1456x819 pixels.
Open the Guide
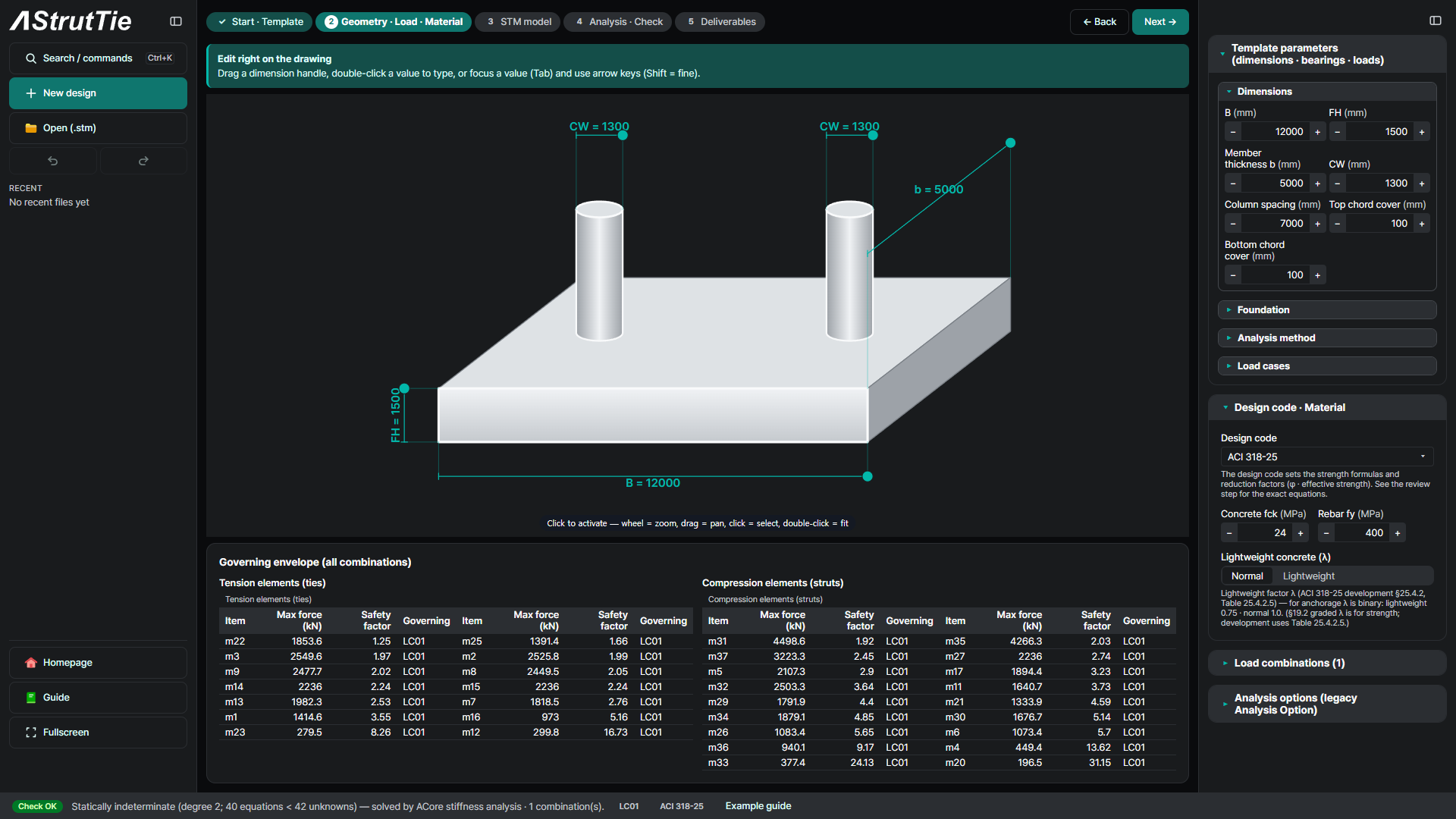tap(98, 698)
